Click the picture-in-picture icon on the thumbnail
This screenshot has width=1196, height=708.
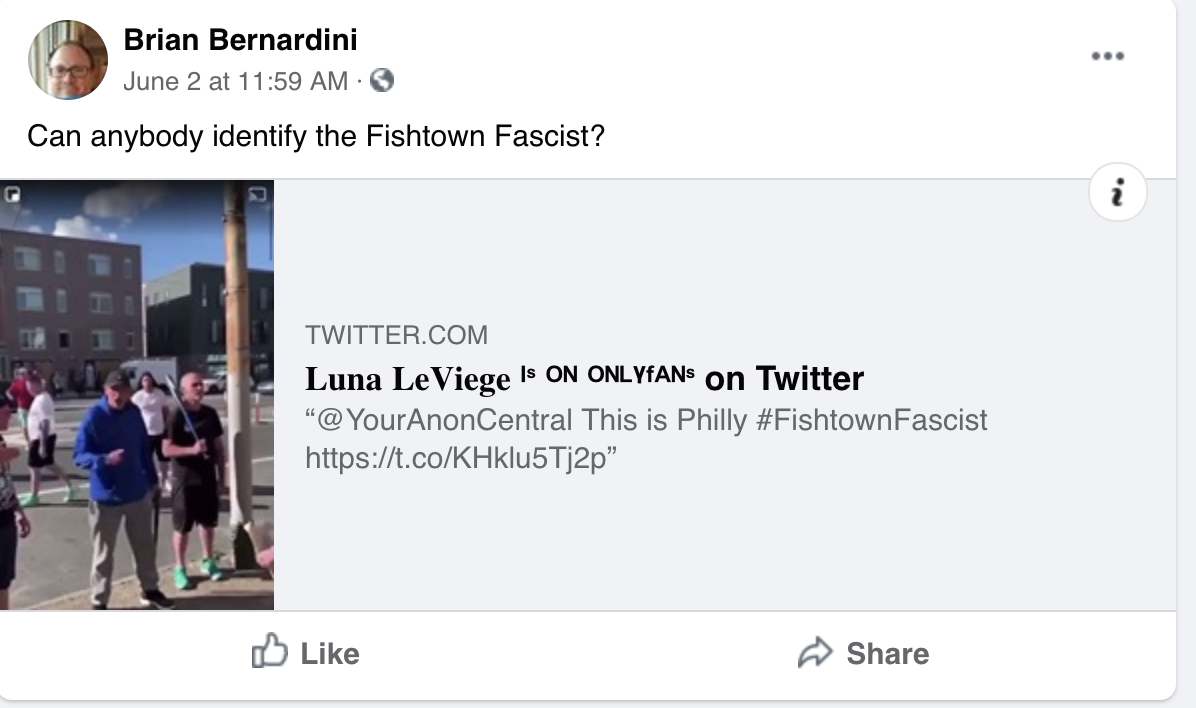[12, 193]
